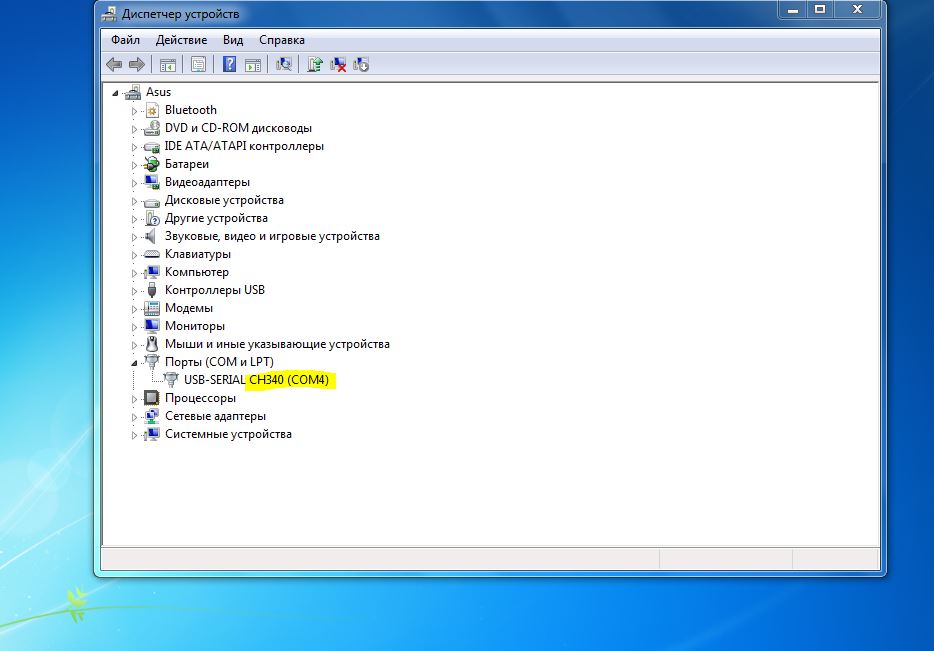This screenshot has height=651, width=934.
Task: Select USB-SERIAL CH340 (COM4) device
Action: 256,380
